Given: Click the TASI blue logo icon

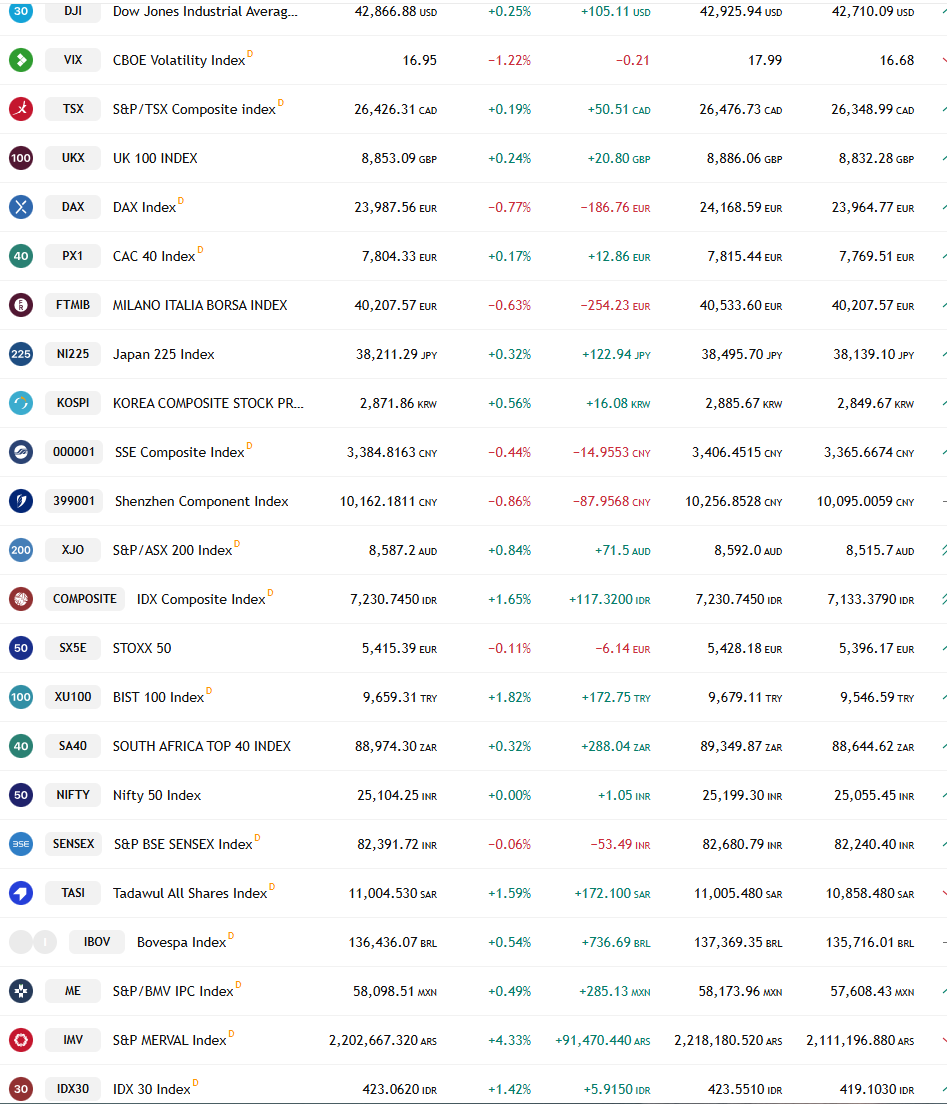Looking at the screenshot, I should (21, 893).
